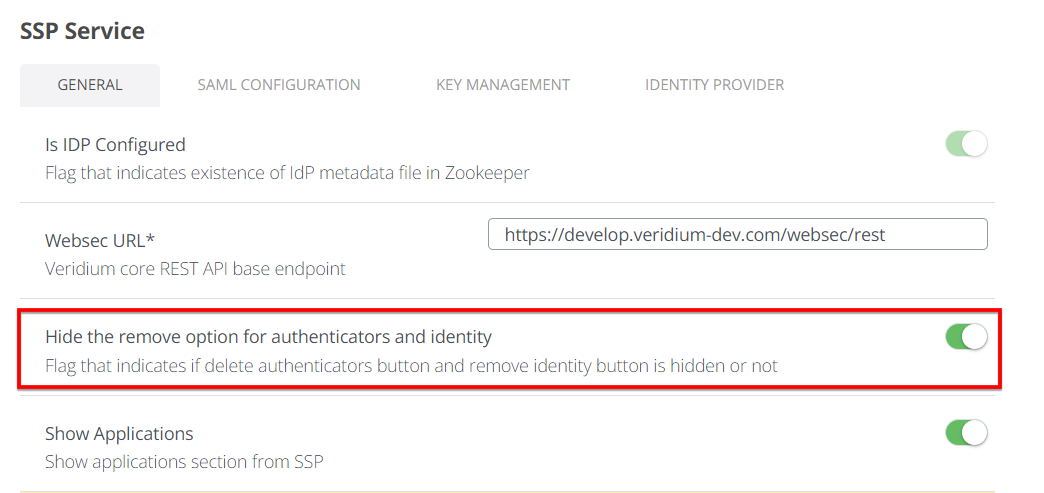Turn off the Show Applications switch
1044x493 pixels.
click(x=966, y=432)
